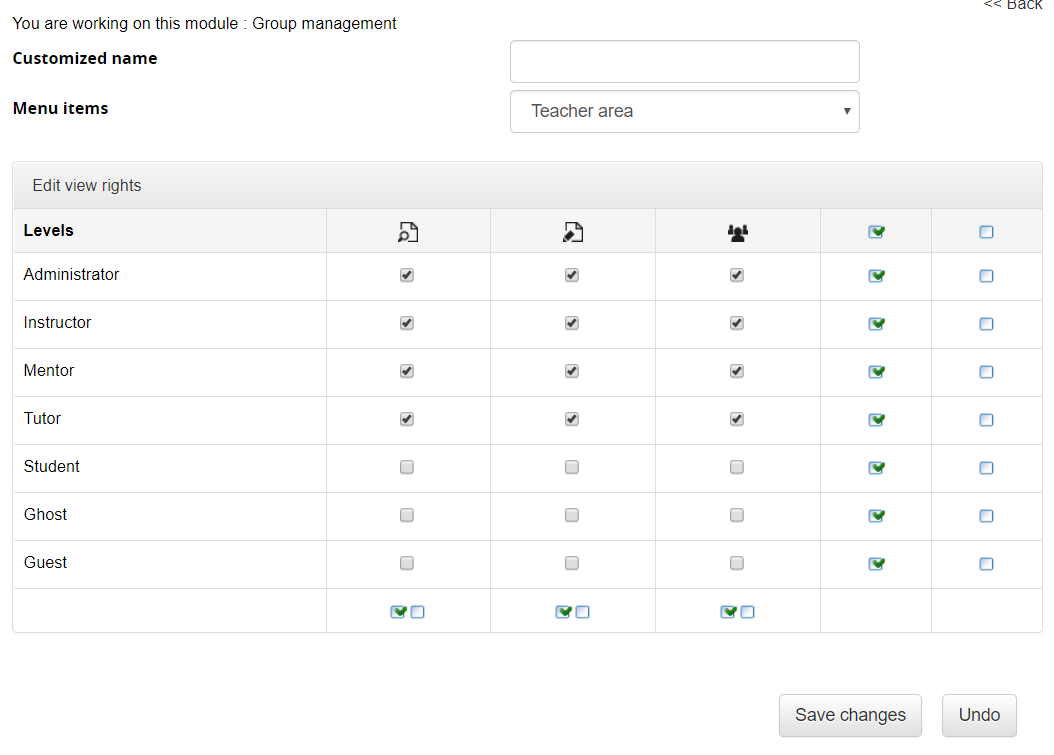Click the Customized name input field
This screenshot has height=755, width=1054.
pyautogui.click(x=684, y=61)
